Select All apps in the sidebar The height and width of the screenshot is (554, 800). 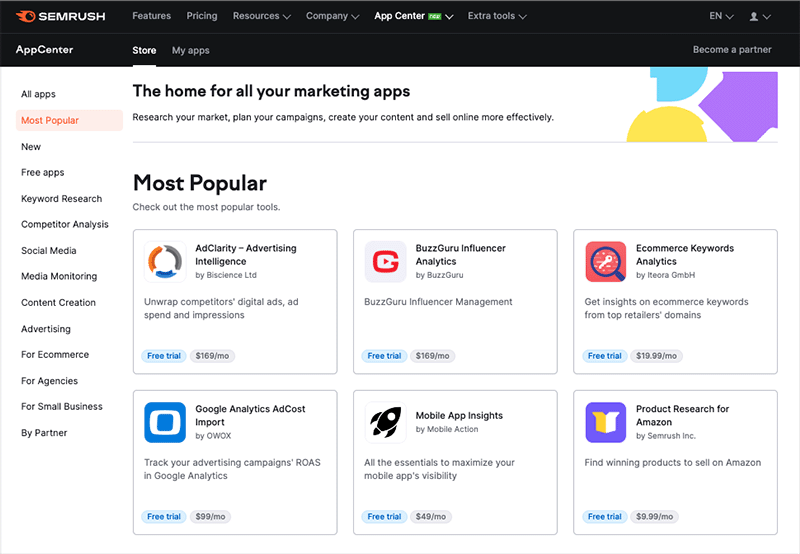coord(38,94)
